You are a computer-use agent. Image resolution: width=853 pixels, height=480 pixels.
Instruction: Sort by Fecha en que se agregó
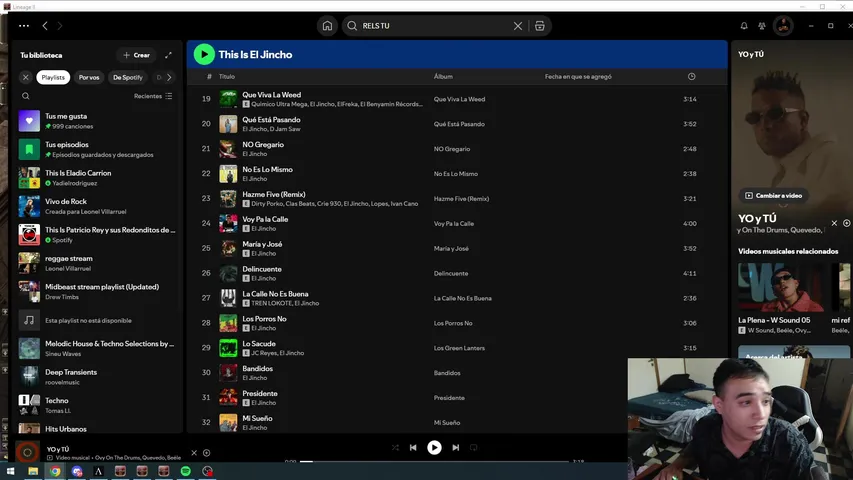[578, 77]
